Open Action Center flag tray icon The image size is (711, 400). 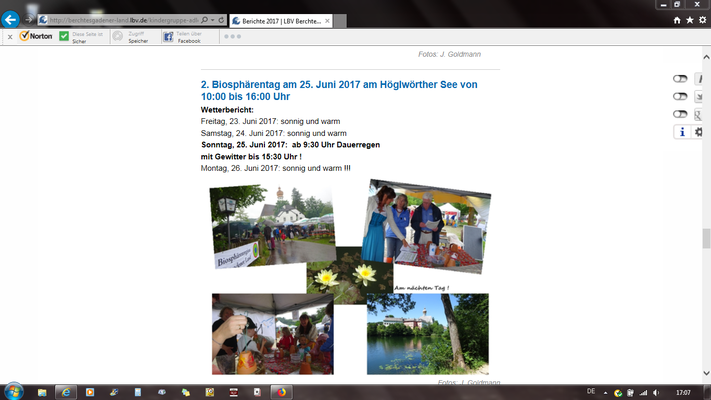(x=630, y=393)
